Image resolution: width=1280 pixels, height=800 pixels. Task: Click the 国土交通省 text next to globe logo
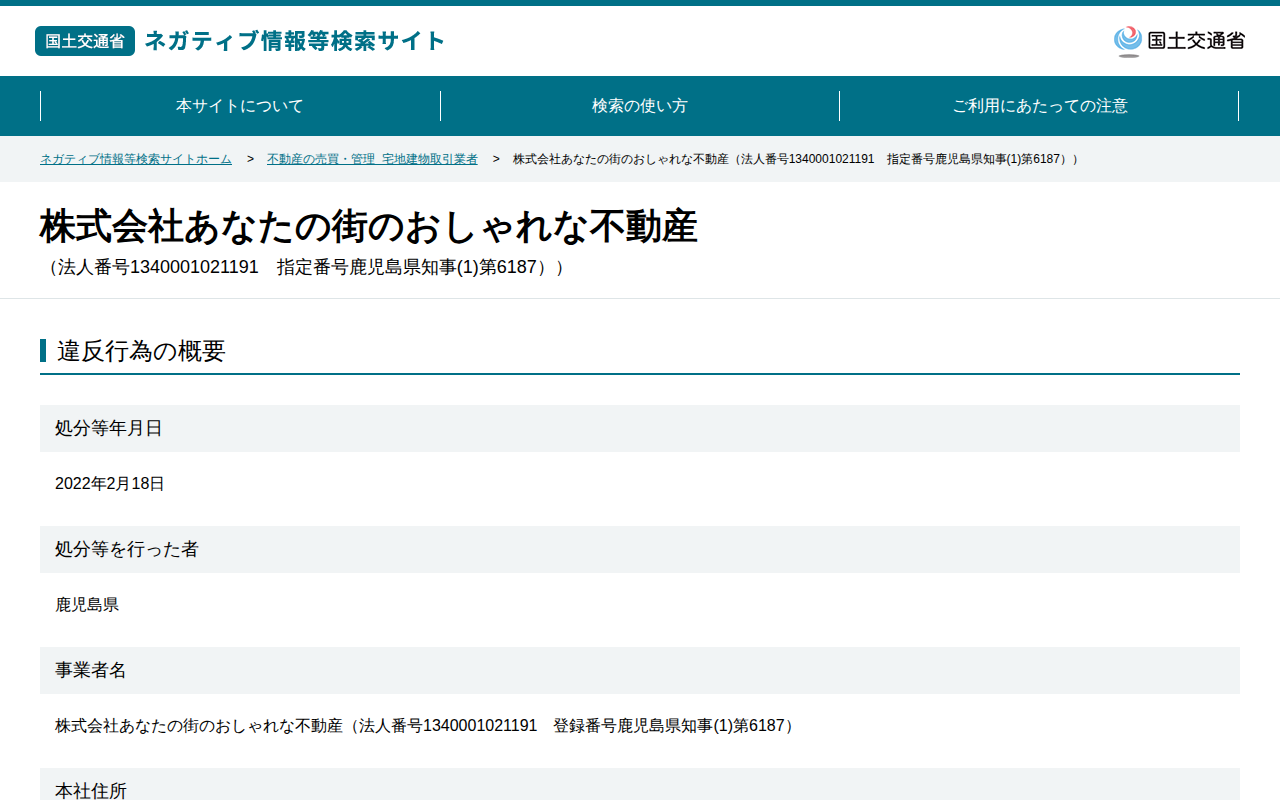tap(1196, 41)
